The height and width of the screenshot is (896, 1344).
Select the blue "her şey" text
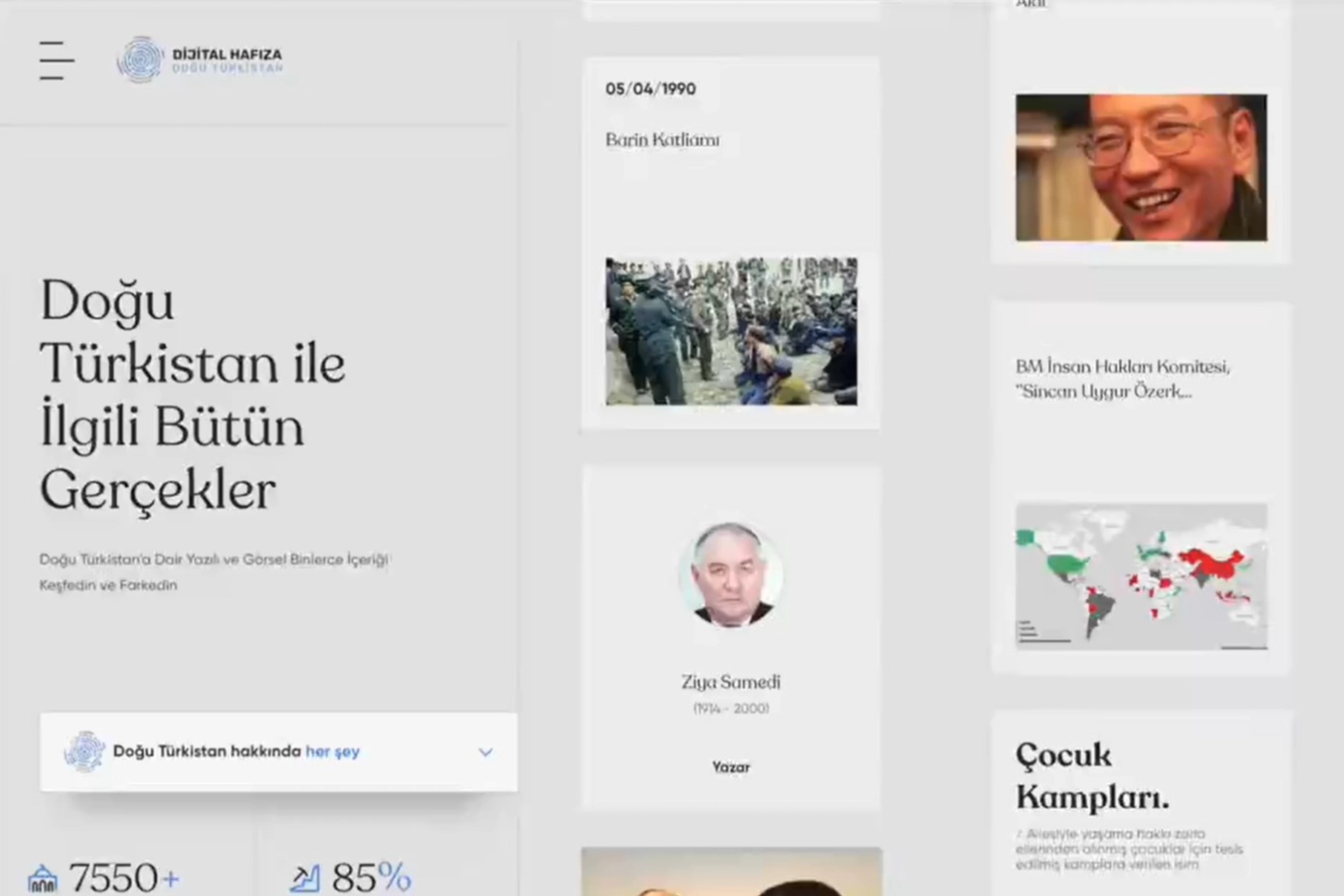[332, 752]
